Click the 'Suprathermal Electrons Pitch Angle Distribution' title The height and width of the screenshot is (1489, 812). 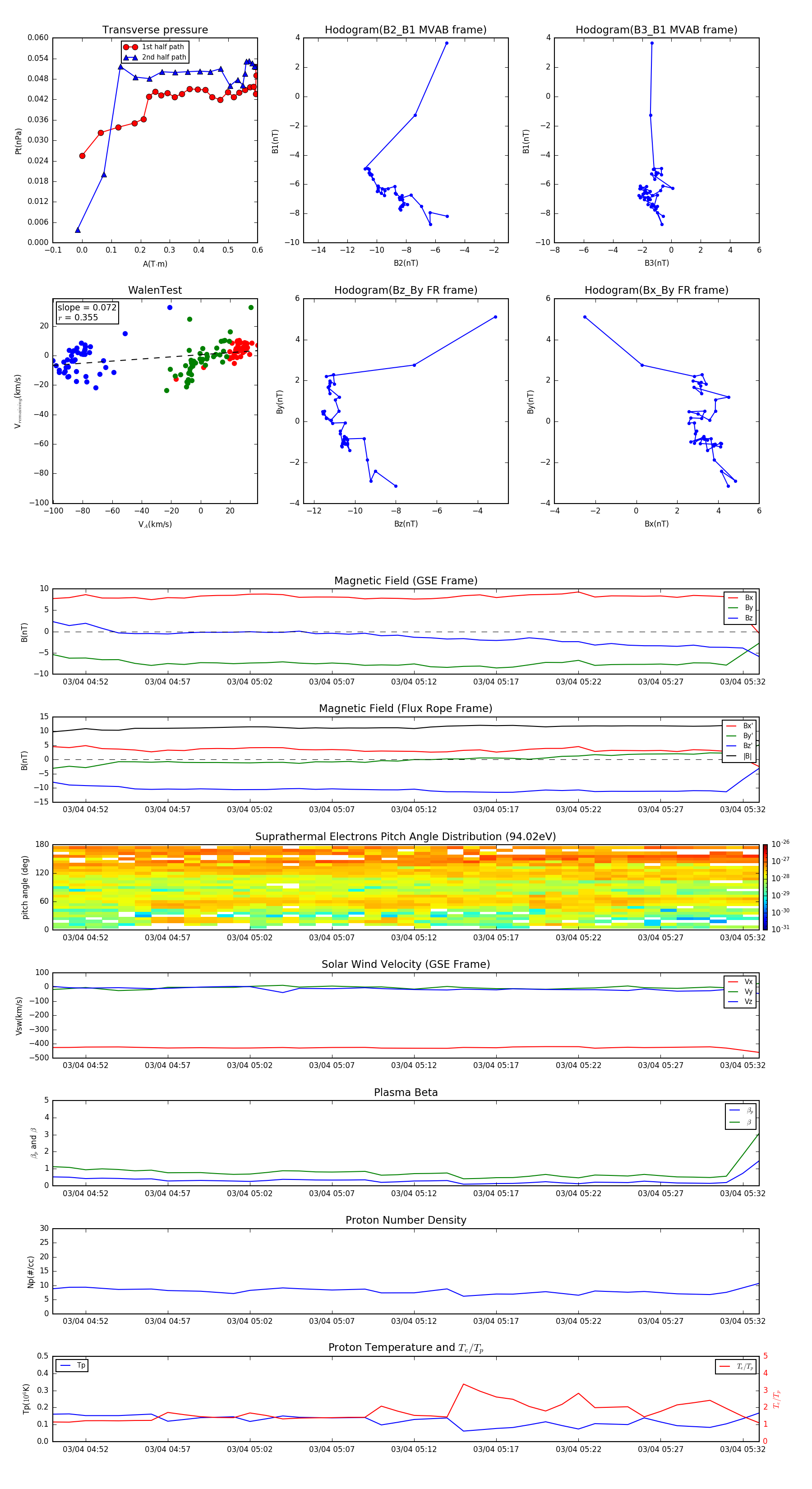pos(405,837)
